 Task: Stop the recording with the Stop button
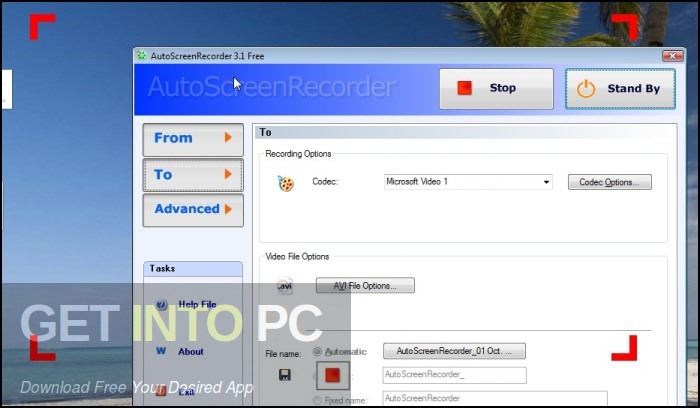[x=496, y=88]
